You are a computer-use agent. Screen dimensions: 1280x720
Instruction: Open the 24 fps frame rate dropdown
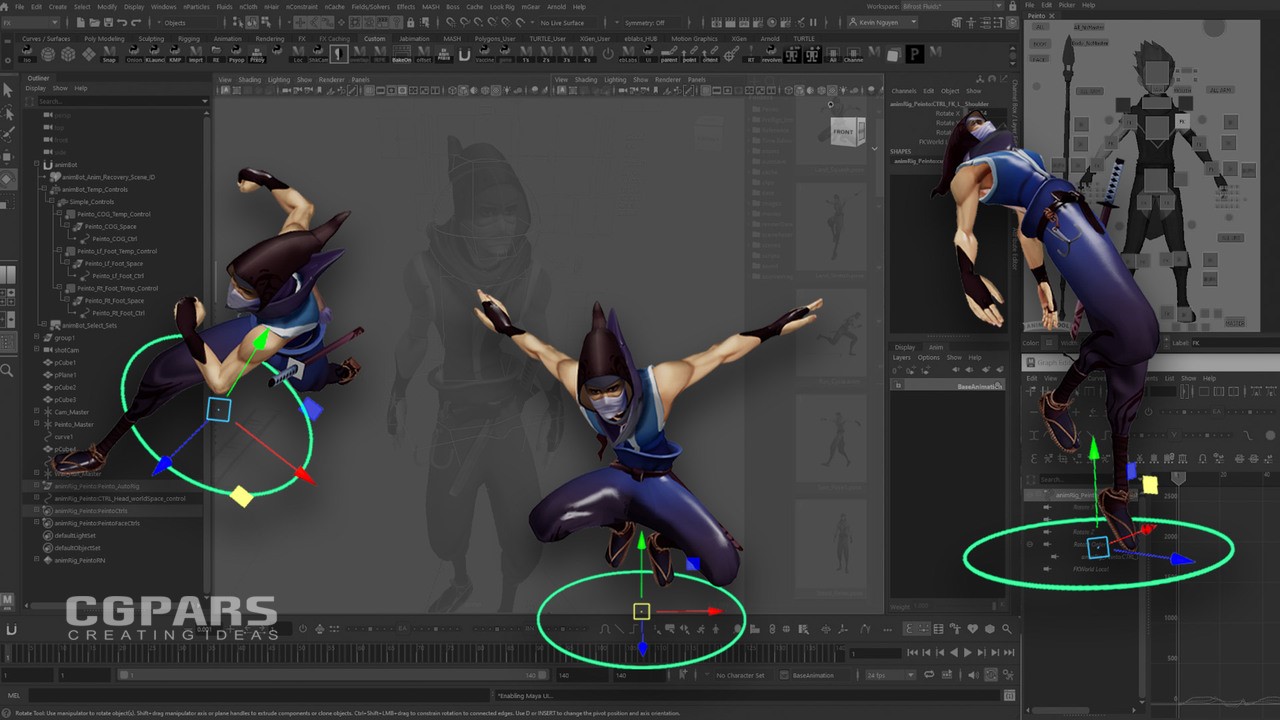888,675
